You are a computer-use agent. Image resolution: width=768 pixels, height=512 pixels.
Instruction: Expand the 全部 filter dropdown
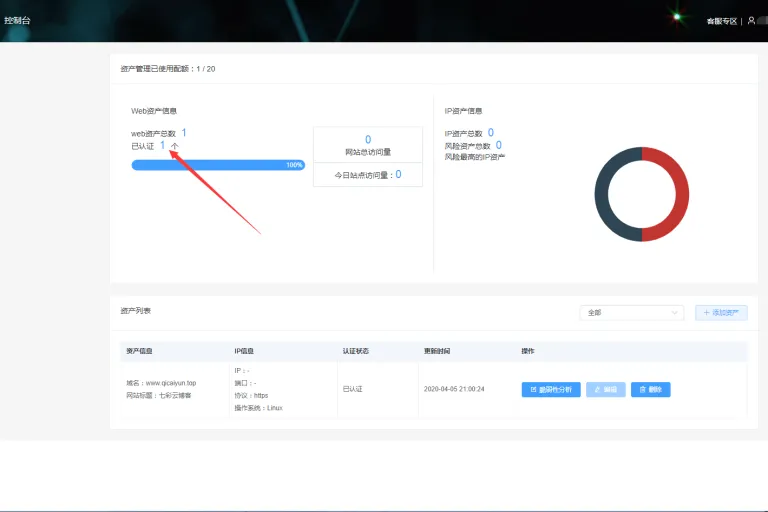click(x=631, y=313)
